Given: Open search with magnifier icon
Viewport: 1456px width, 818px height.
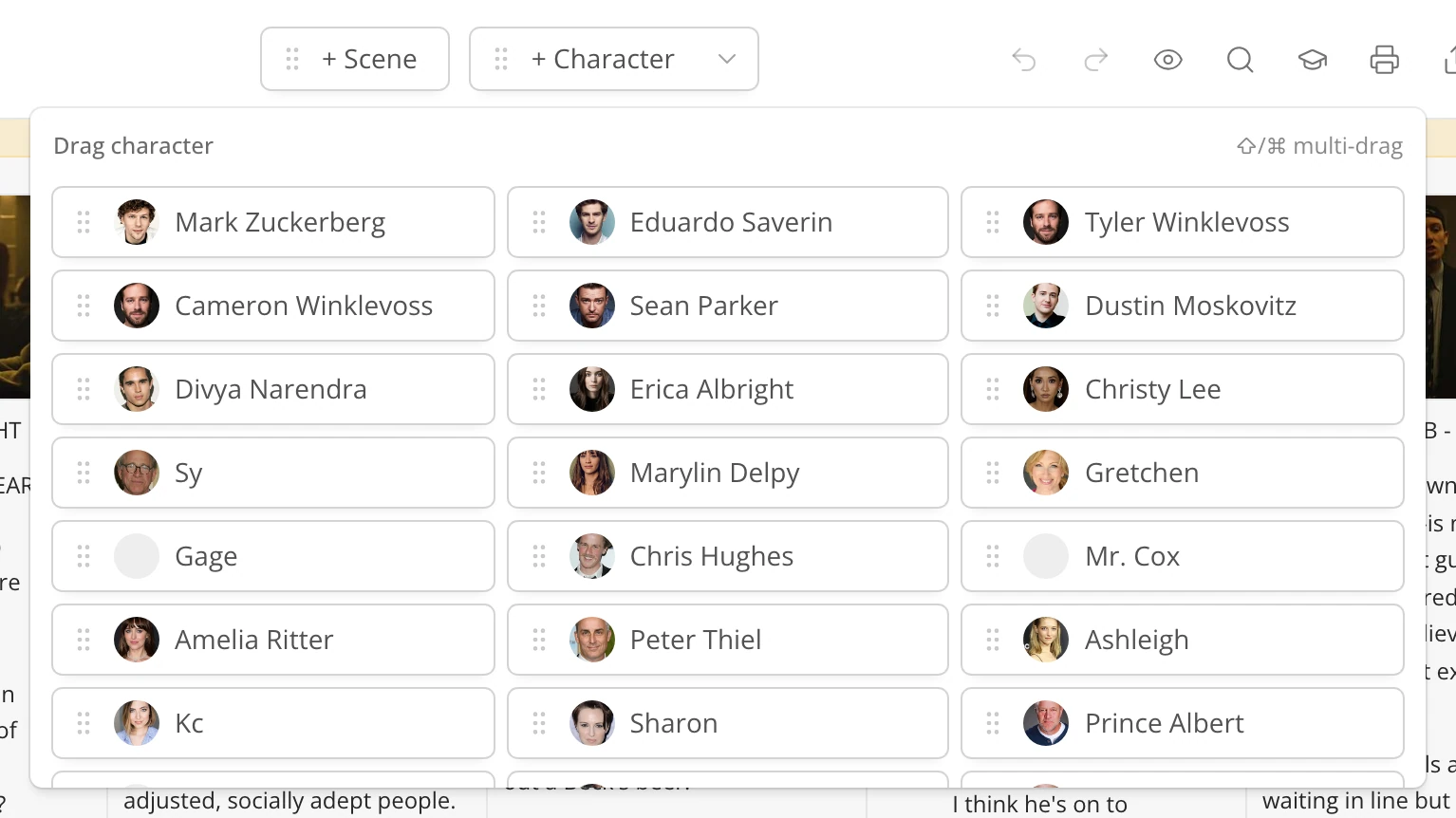Looking at the screenshot, I should 1241,60.
